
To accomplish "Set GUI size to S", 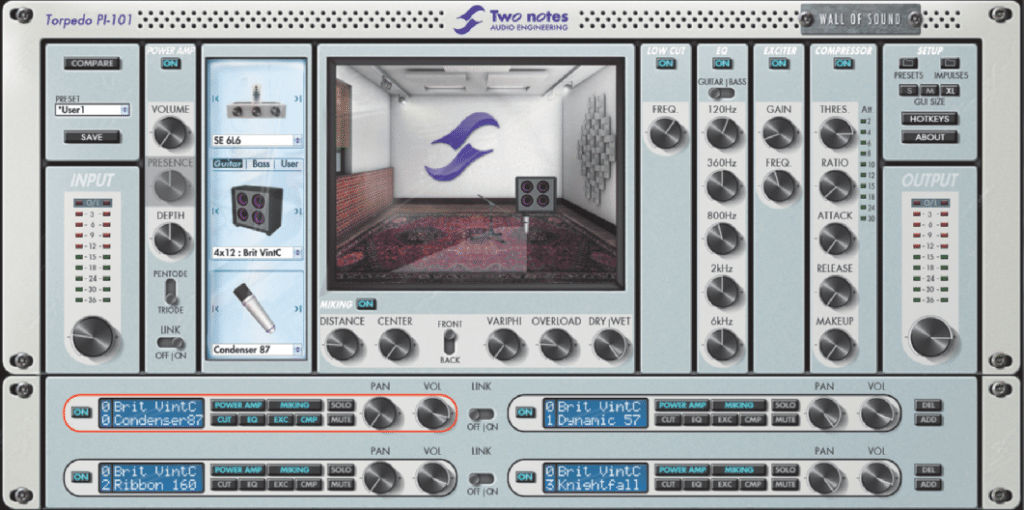I will coord(910,90).
